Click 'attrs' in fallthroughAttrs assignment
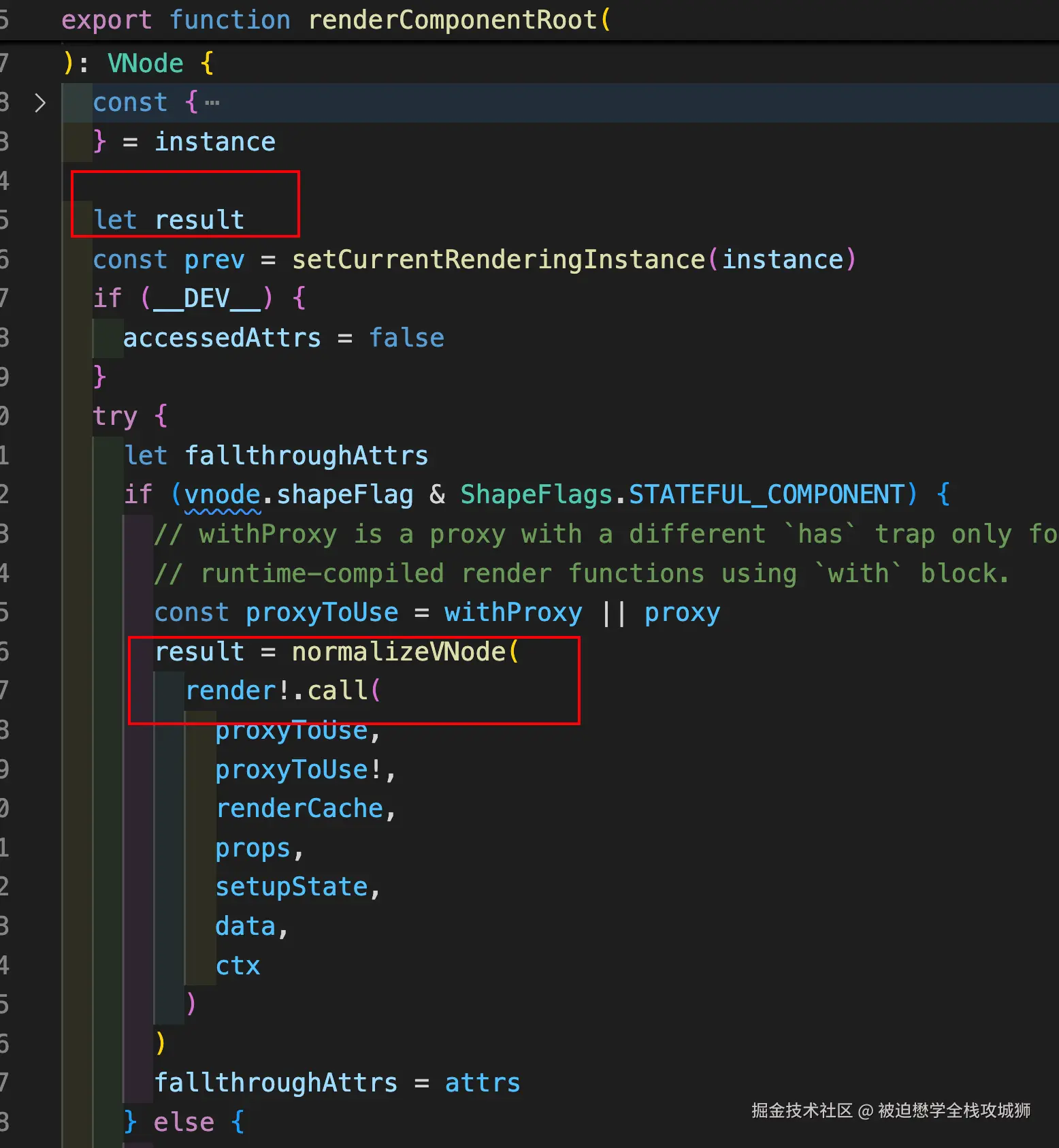The width and height of the screenshot is (1059, 1148). tap(483, 1083)
